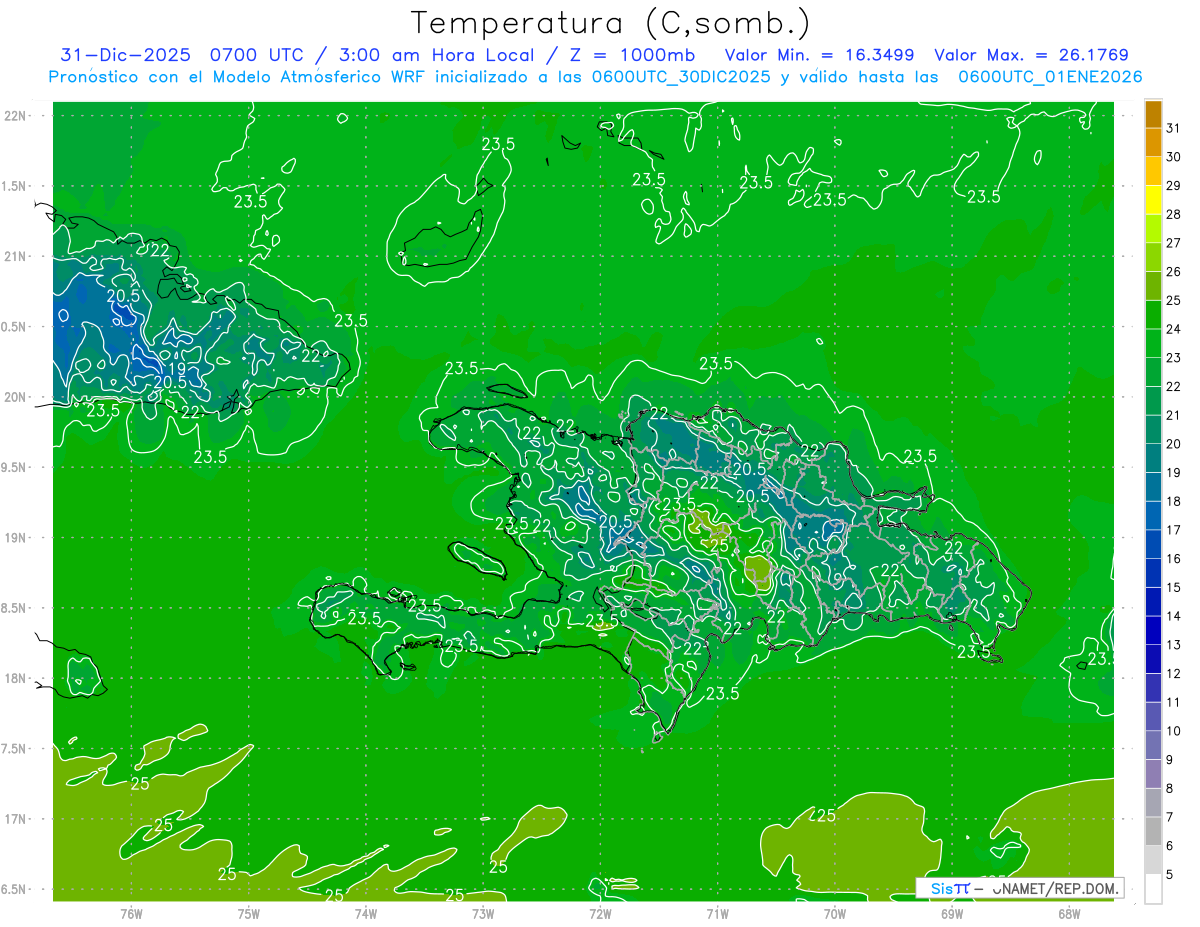Click the colorbar label 31
Image resolution: width=1200 pixels, height=927 pixels.
tap(1174, 128)
